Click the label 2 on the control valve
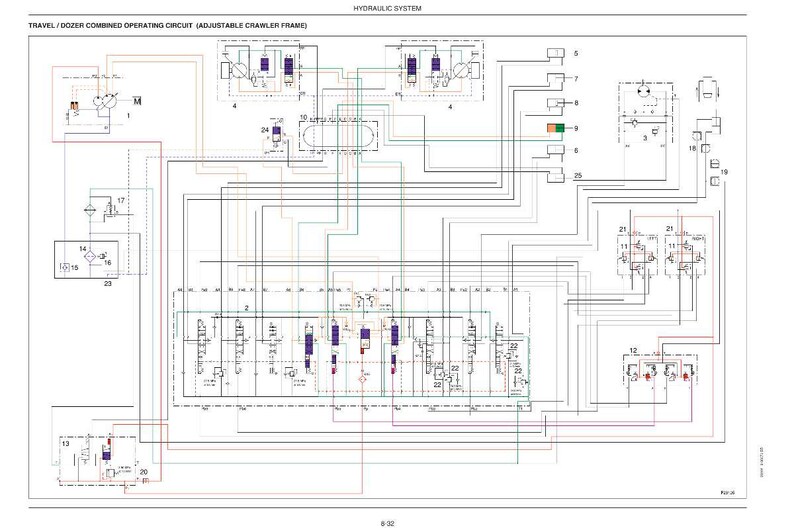Image resolution: width=794 pixels, height=528 pixels. click(247, 308)
